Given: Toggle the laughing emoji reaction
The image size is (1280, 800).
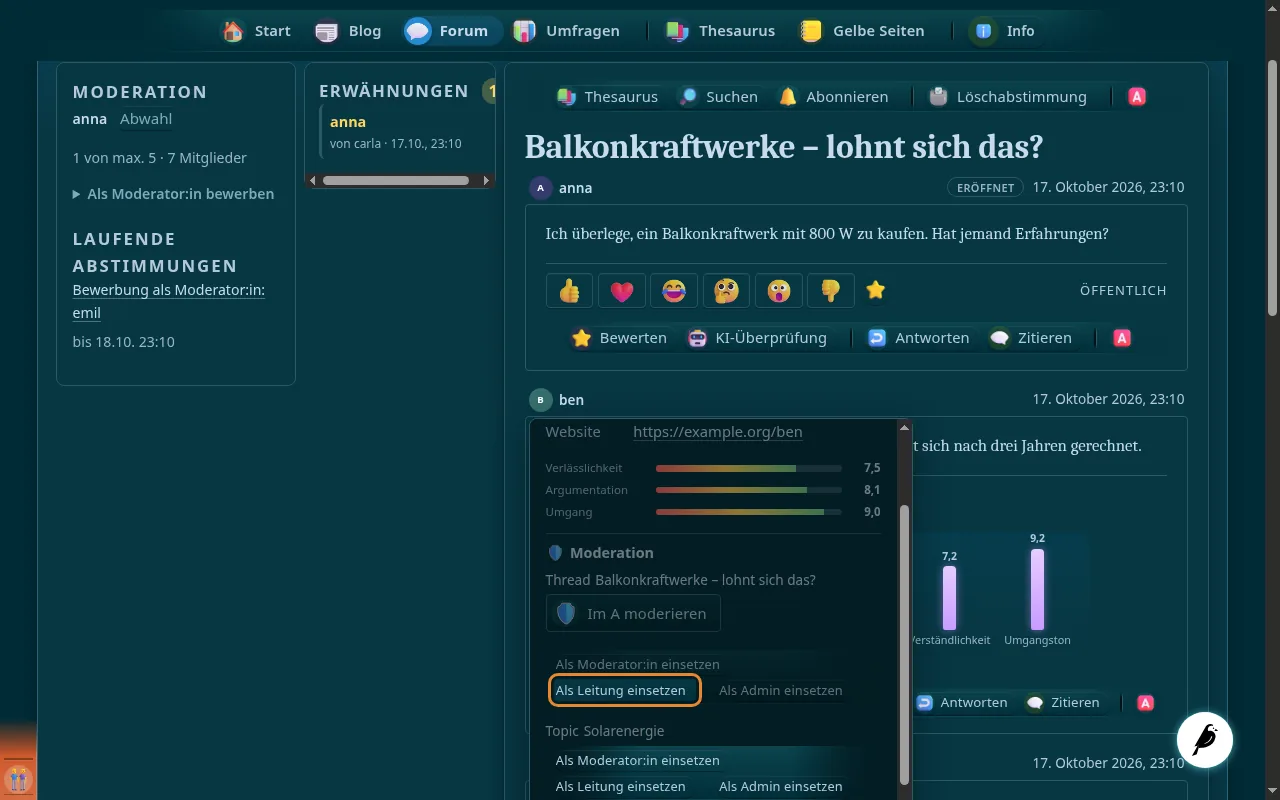Looking at the screenshot, I should click(674, 290).
